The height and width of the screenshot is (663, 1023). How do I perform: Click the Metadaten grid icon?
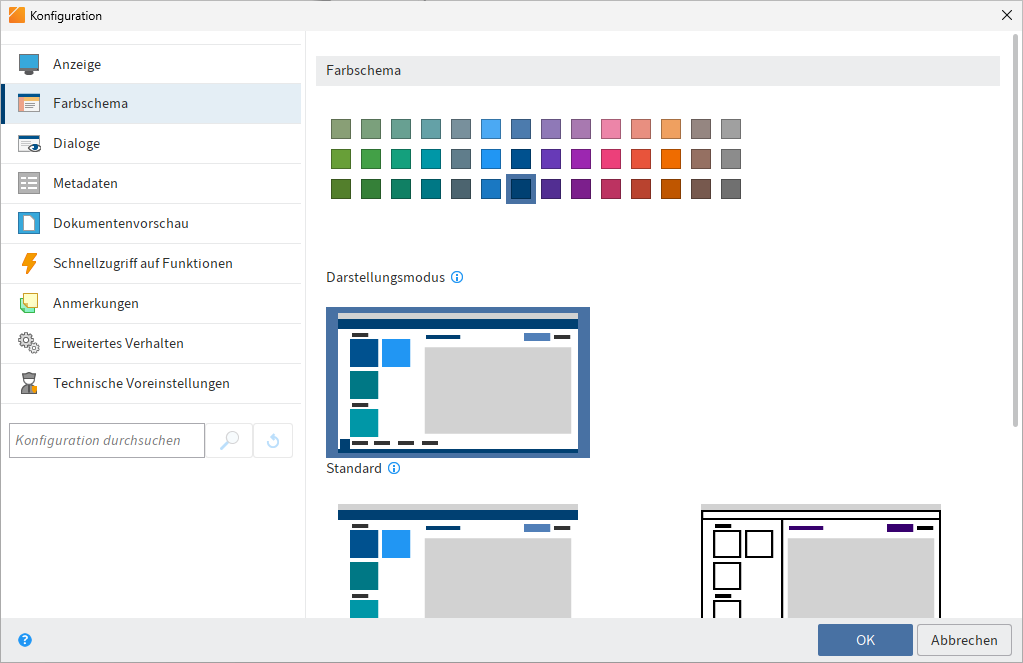[29, 184]
